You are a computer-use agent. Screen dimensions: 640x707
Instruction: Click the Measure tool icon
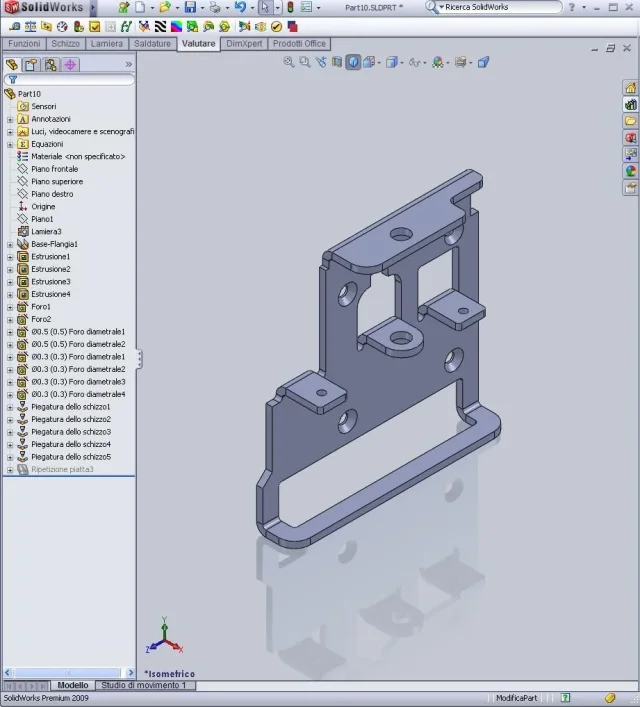pos(14,27)
